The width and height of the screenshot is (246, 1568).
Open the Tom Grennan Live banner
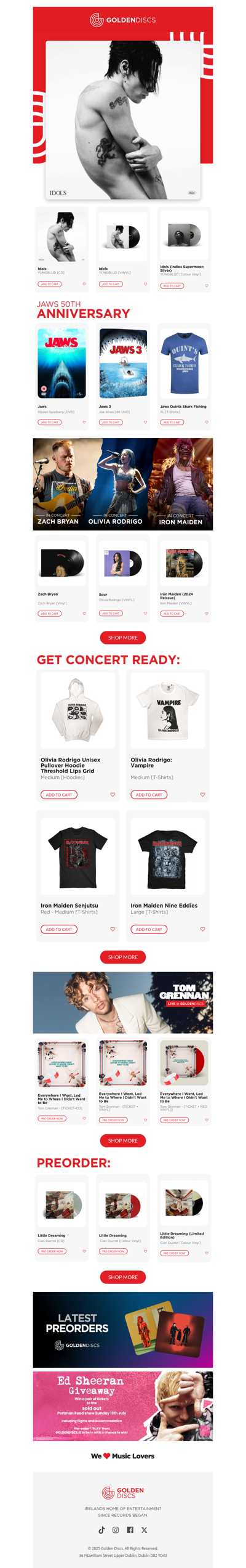point(123,1002)
